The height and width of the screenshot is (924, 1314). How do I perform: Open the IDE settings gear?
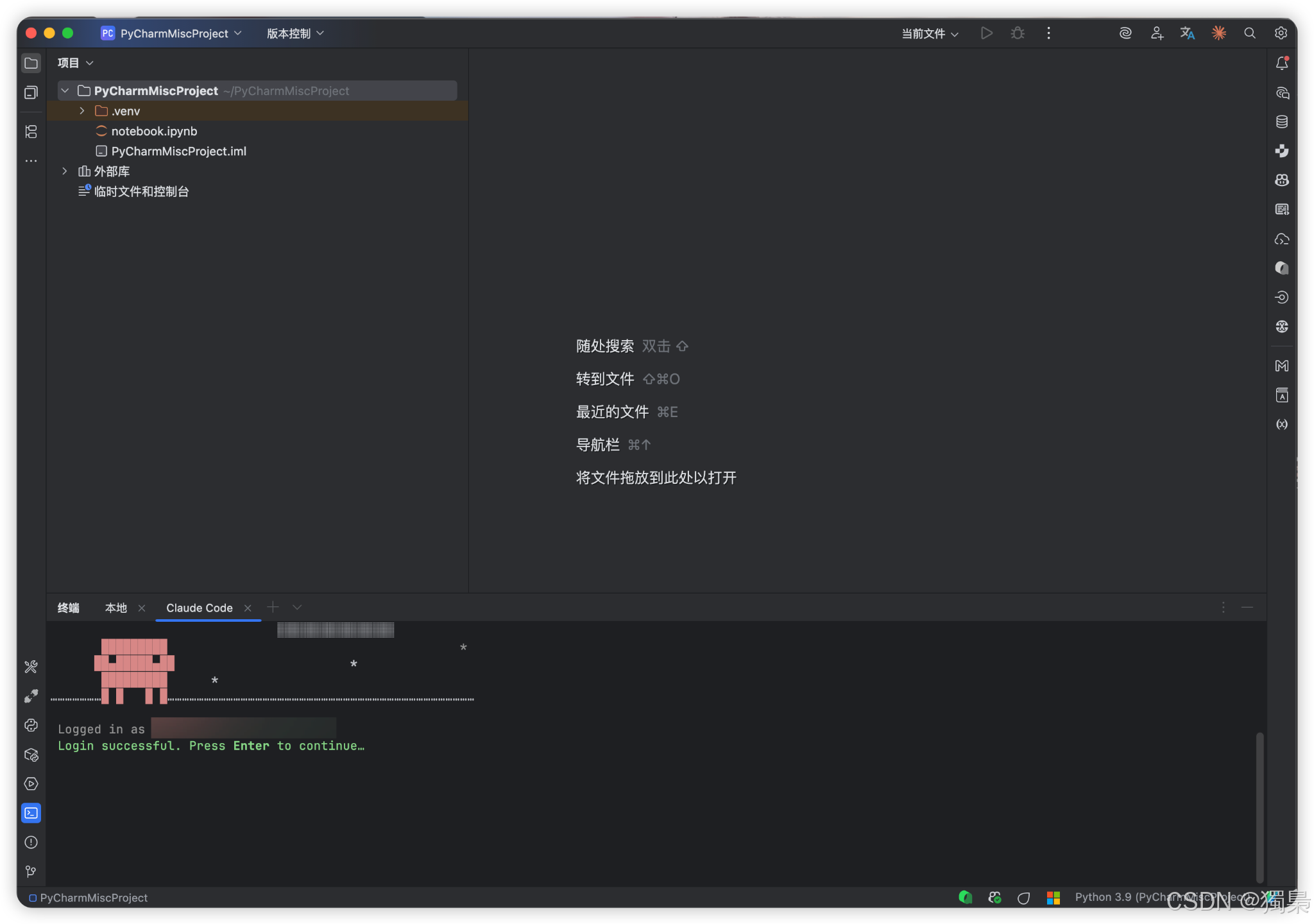(x=1281, y=33)
